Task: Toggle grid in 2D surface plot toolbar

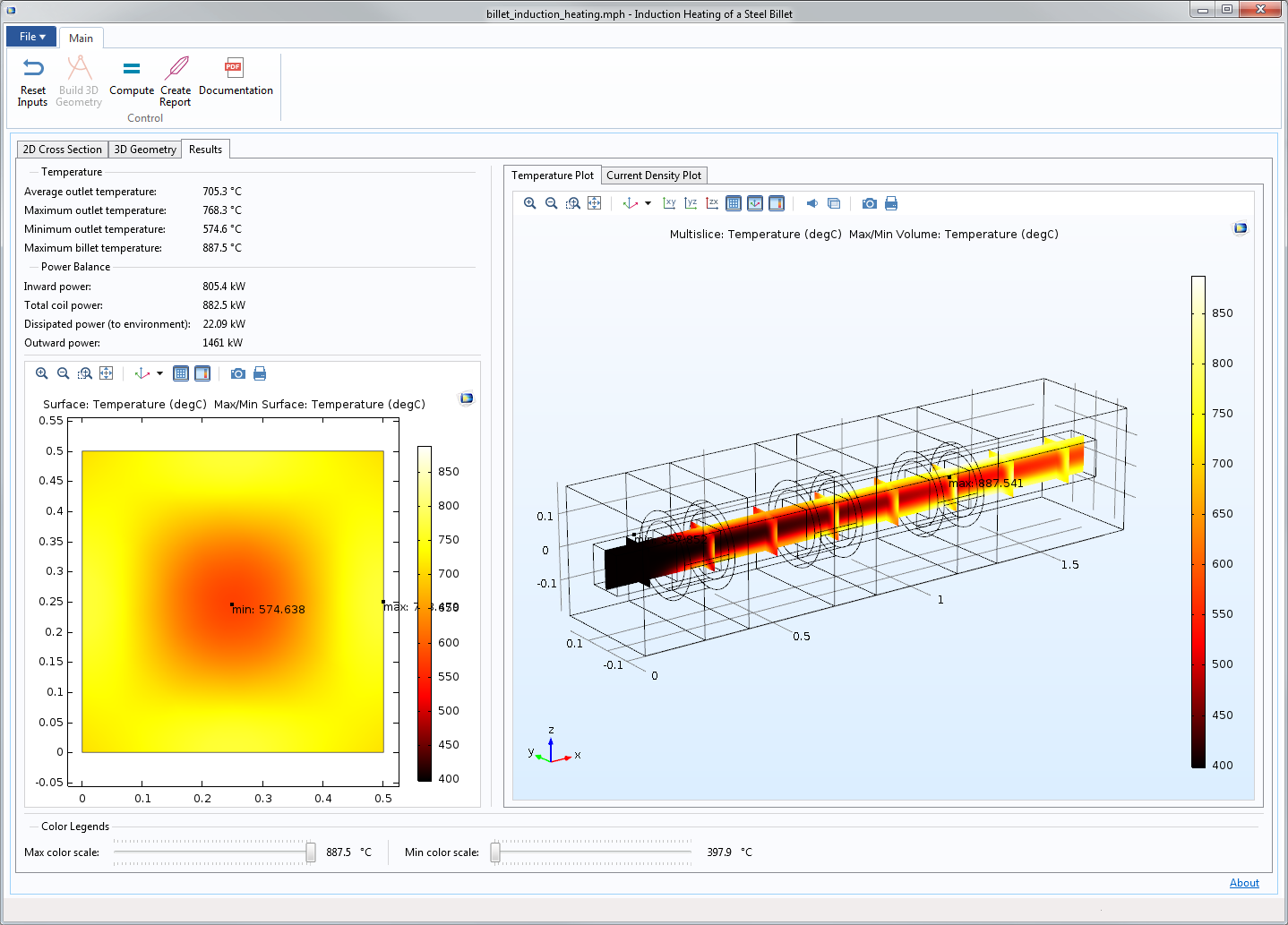Action: click(181, 373)
